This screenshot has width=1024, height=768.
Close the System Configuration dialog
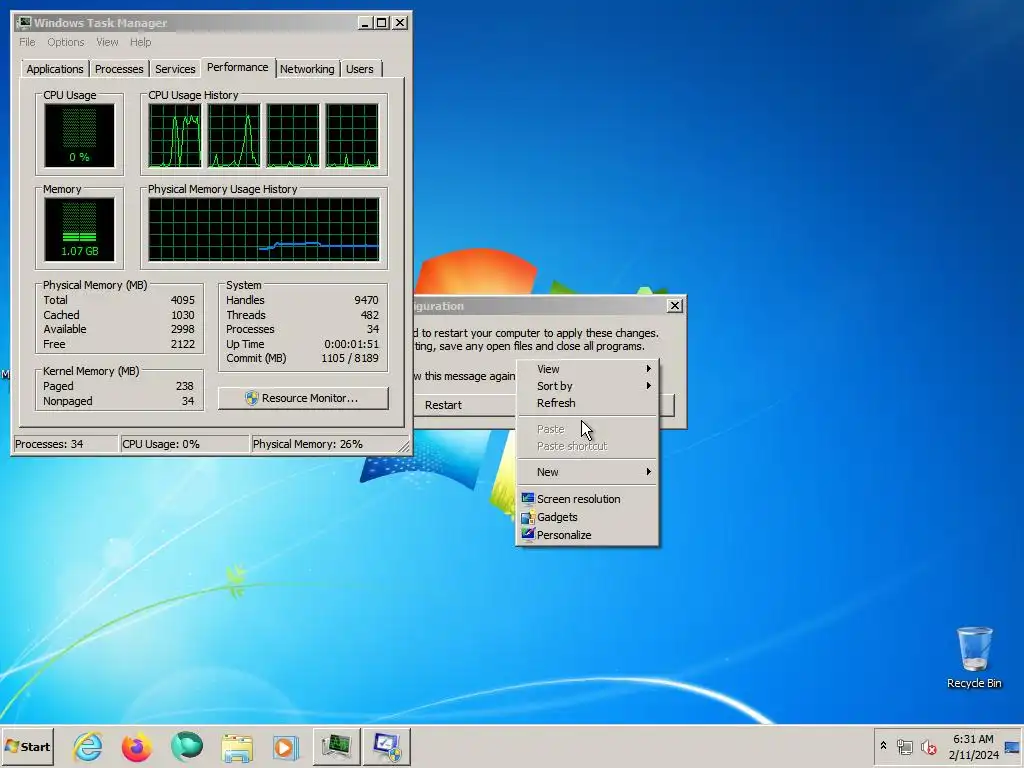click(674, 305)
